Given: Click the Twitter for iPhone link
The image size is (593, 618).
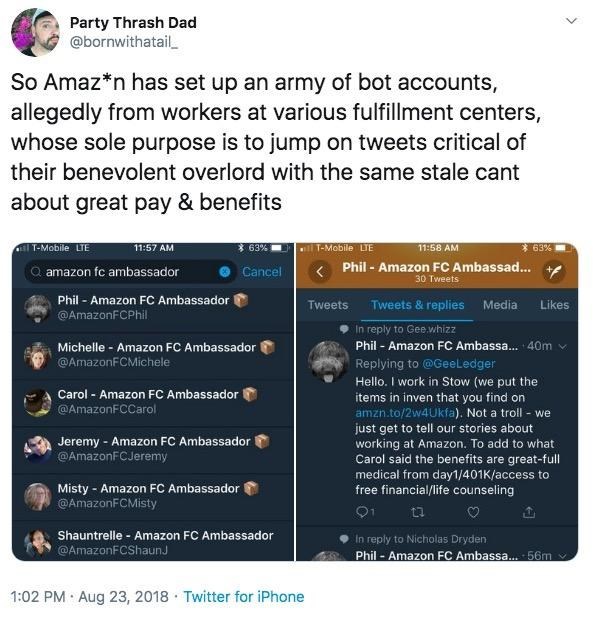Looking at the screenshot, I should pos(244,596).
